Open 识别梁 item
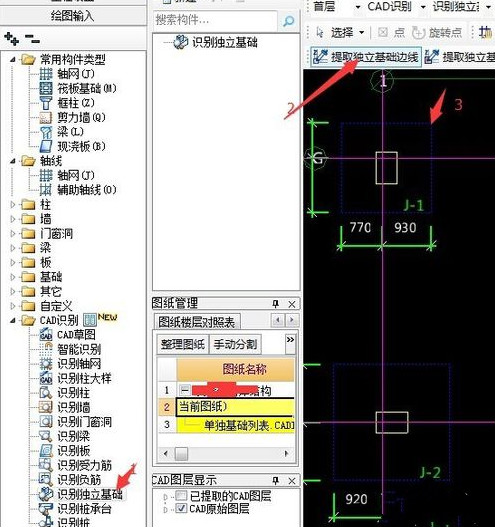The width and height of the screenshot is (495, 527). (x=65, y=436)
